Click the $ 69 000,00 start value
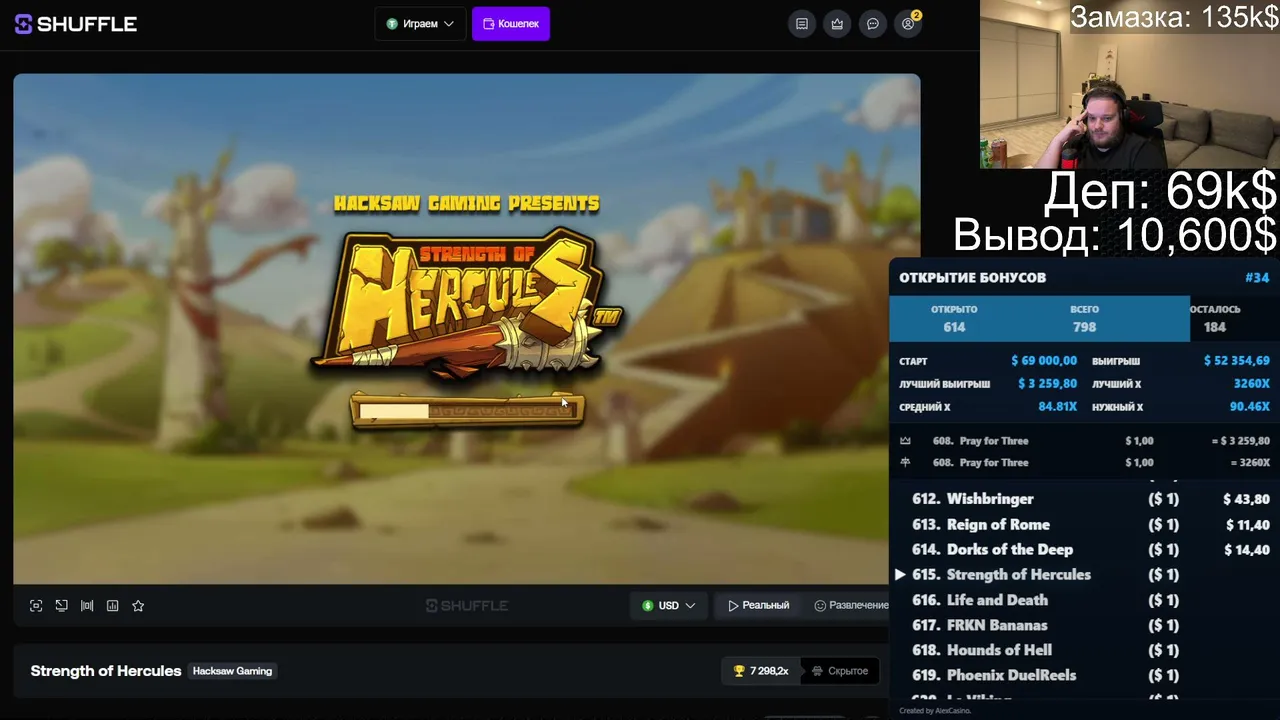The width and height of the screenshot is (1280, 720). [1044, 361]
